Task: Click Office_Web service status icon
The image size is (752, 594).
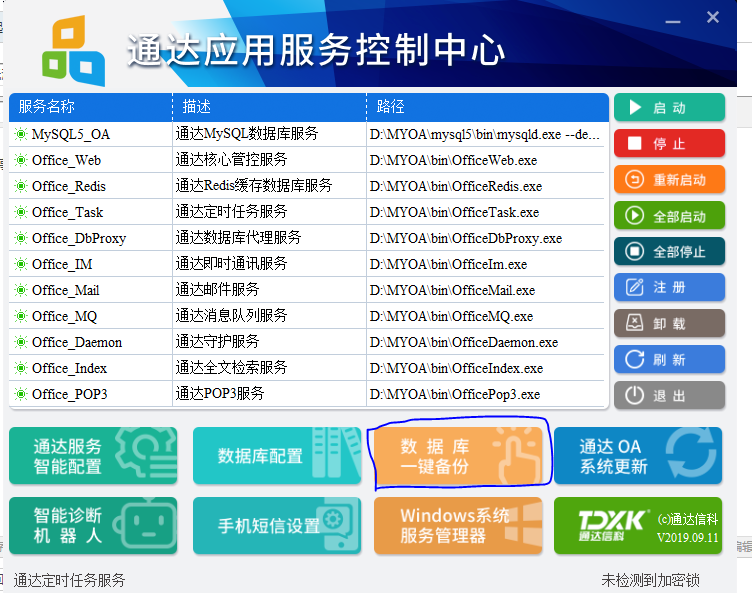Action: (x=21, y=160)
